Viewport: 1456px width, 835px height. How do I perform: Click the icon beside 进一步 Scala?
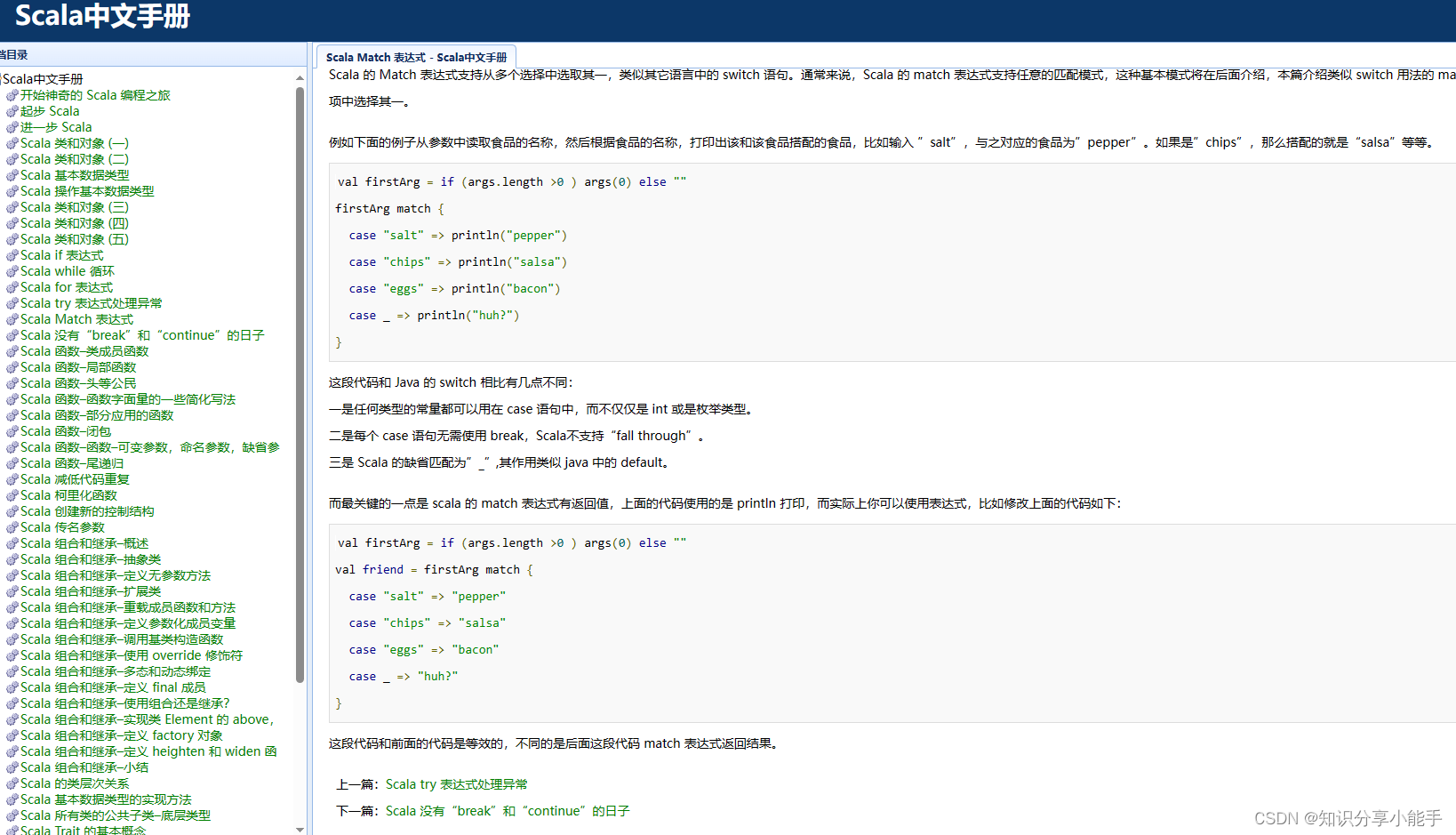pyautogui.click(x=12, y=127)
